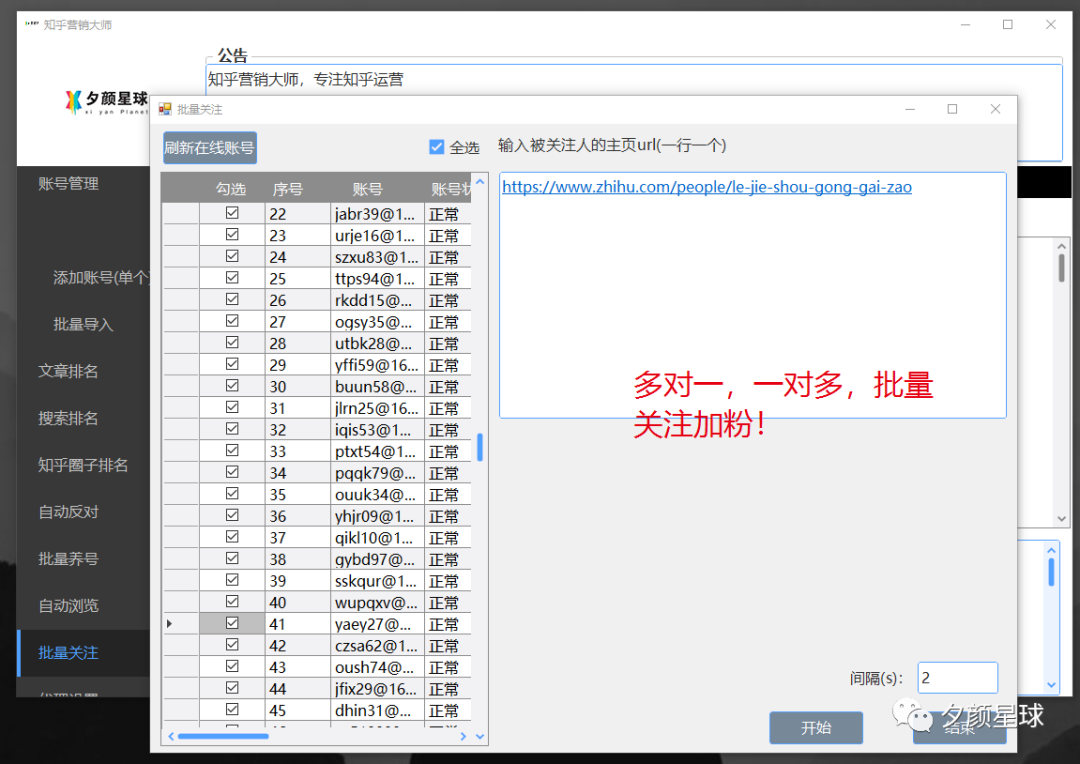
Task: Uncheck the checkbox for row 39
Action: tap(232, 579)
